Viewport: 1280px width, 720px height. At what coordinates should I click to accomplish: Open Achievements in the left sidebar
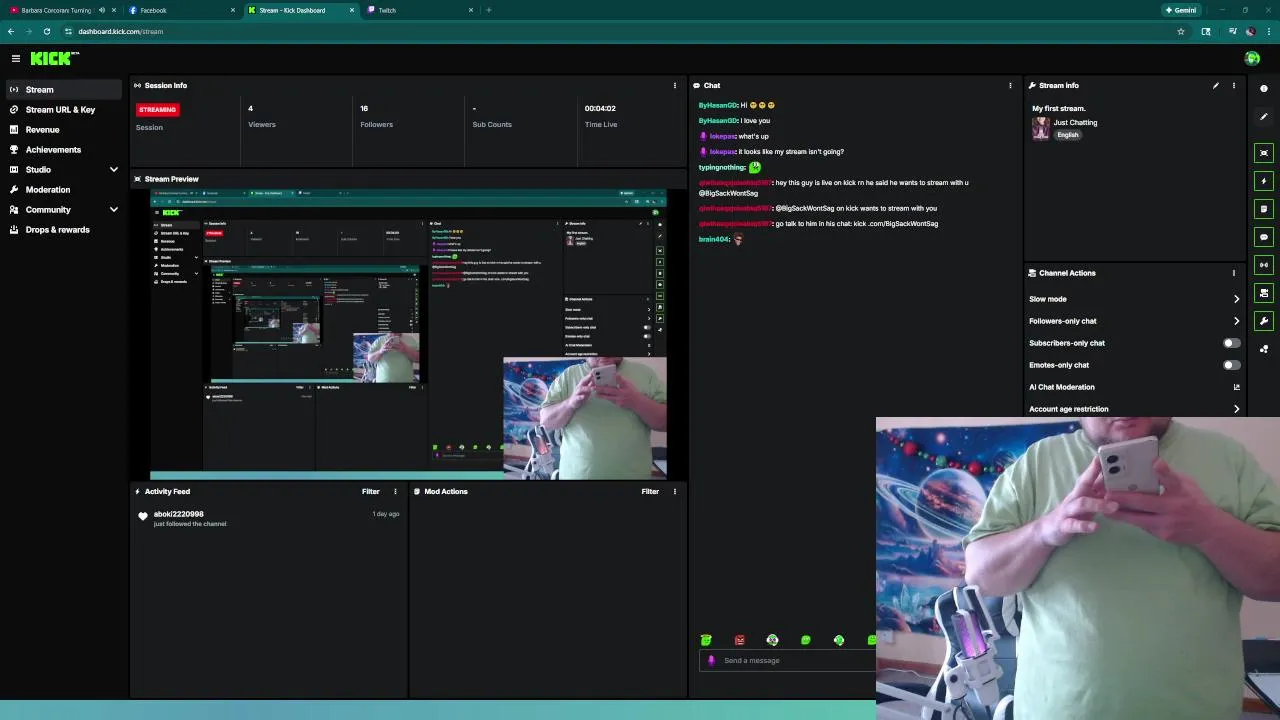(62, 150)
